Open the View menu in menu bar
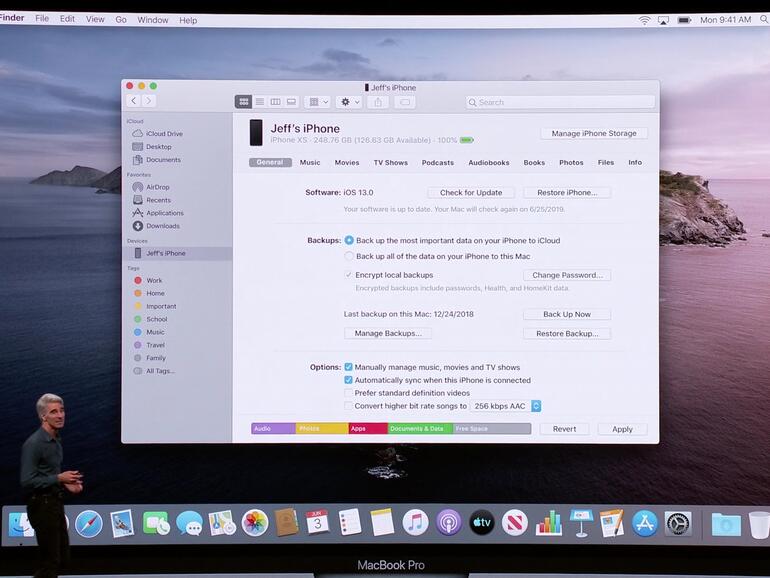This screenshot has width=770, height=578. pos(95,19)
